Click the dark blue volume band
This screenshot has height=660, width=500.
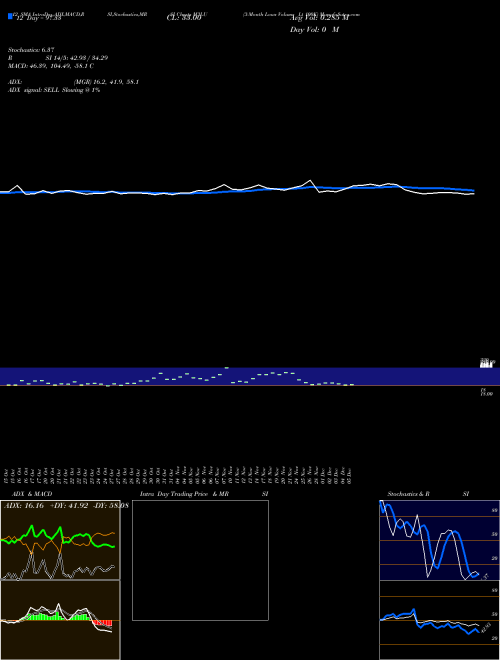pos(250,376)
